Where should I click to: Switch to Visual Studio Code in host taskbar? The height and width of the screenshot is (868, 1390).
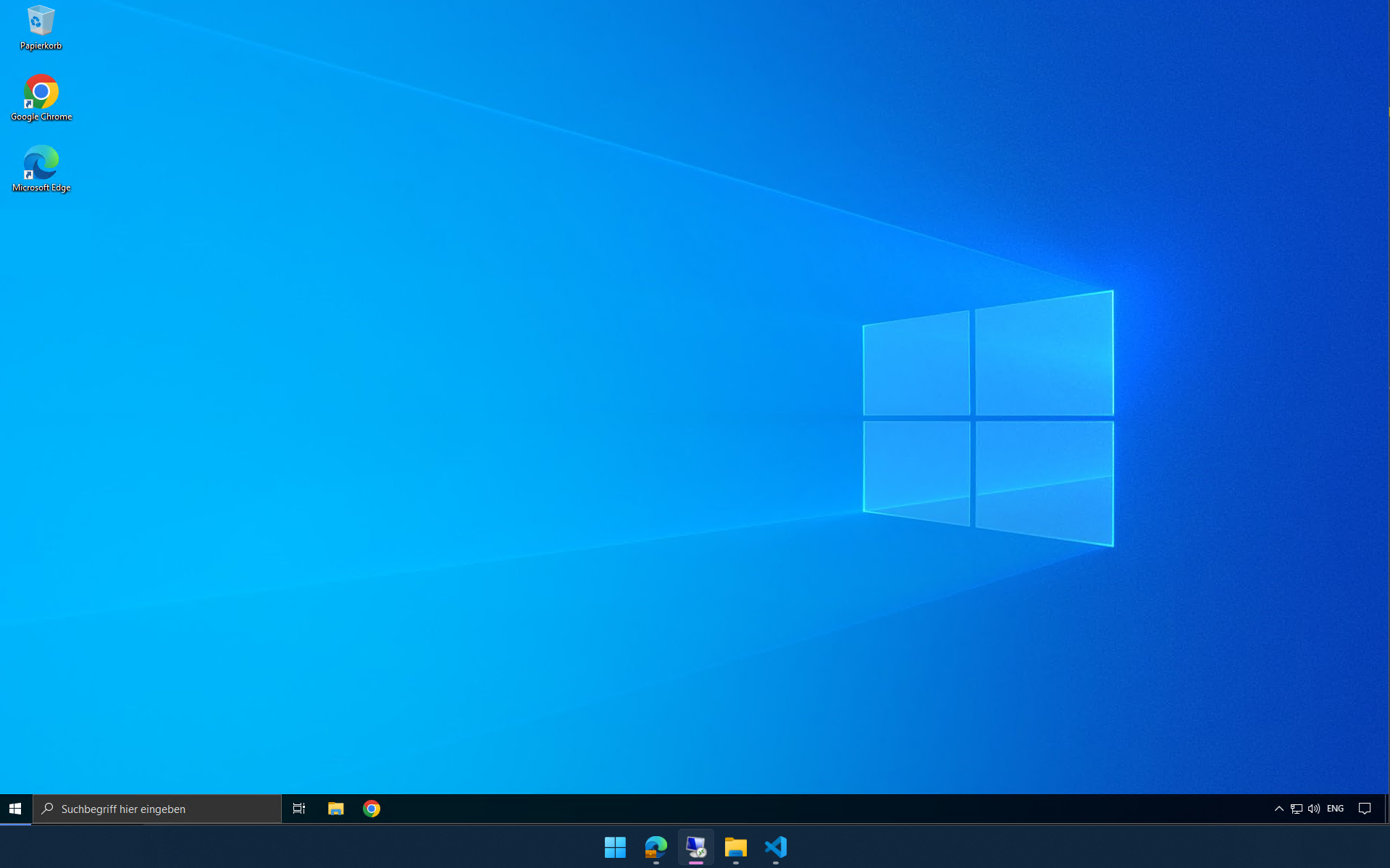[x=775, y=847]
